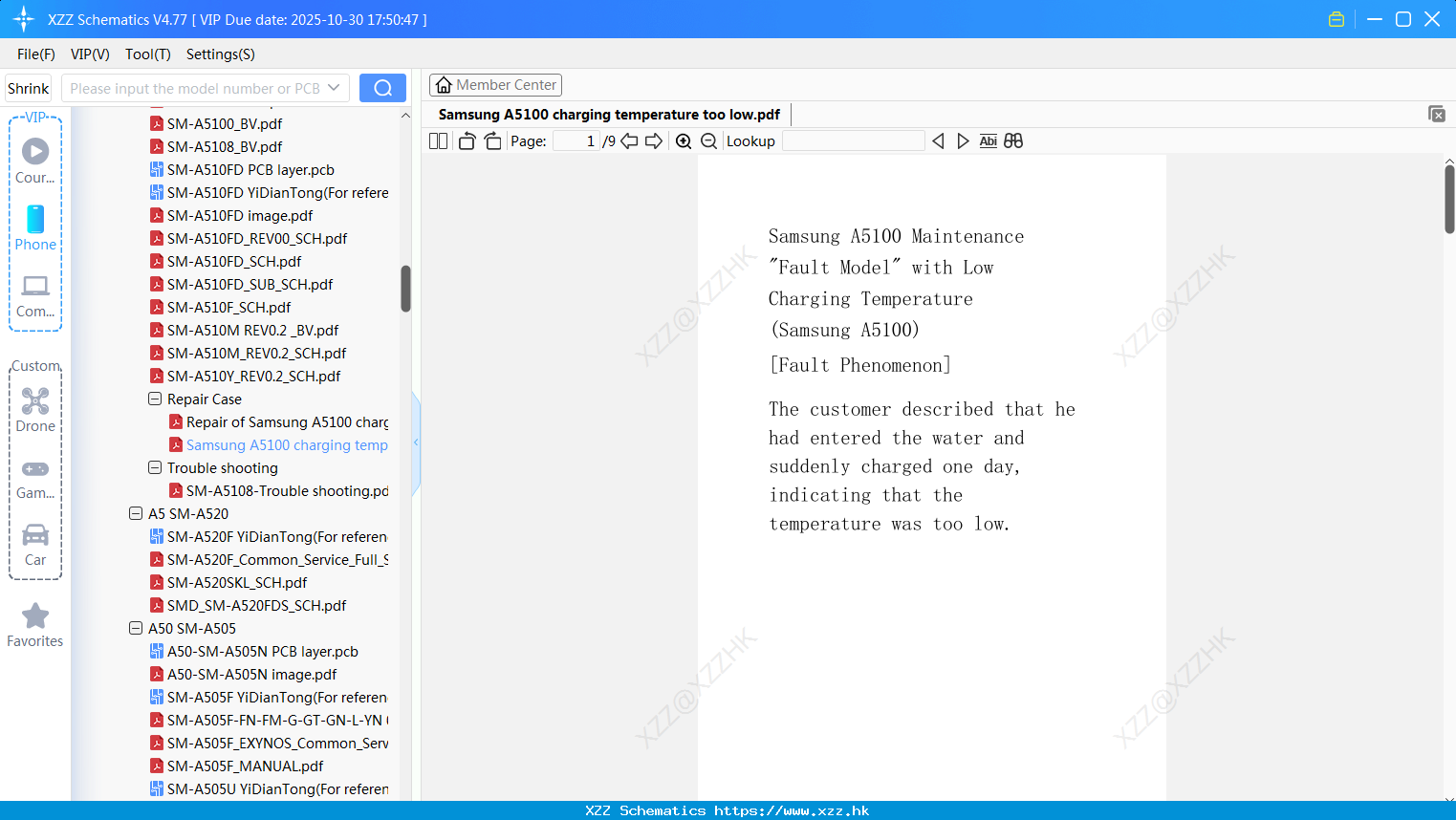1456x820 pixels.
Task: Click the PDF viewer scrollbar thumb
Action: (1449, 199)
